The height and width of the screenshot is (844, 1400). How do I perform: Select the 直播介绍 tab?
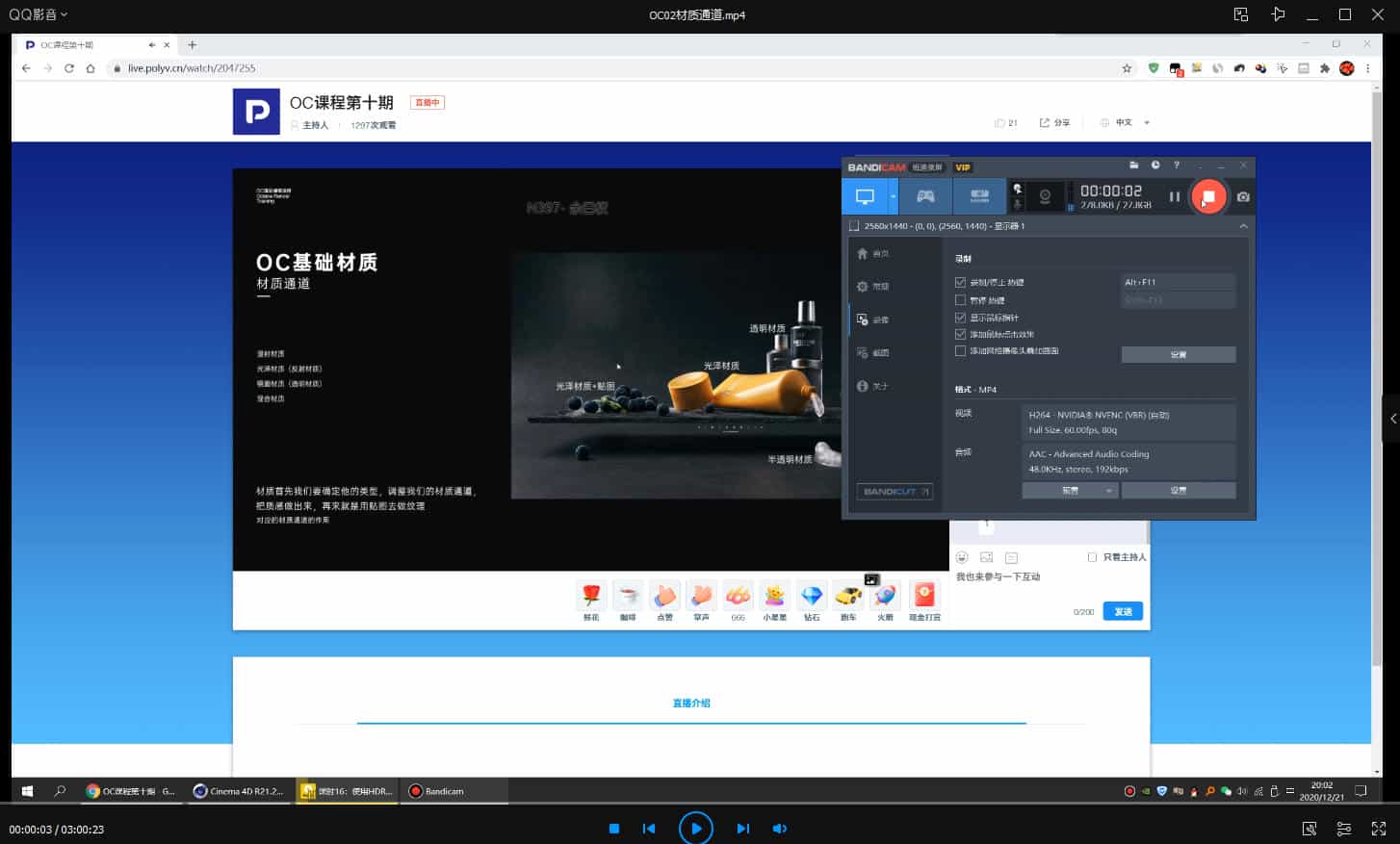691,703
